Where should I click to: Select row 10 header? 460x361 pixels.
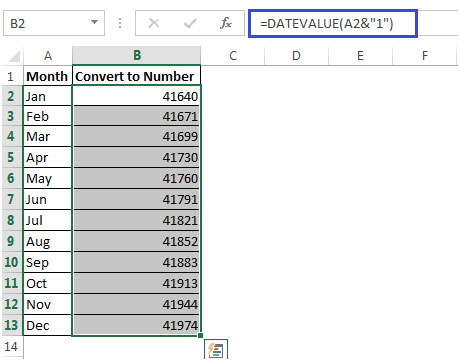[11, 262]
